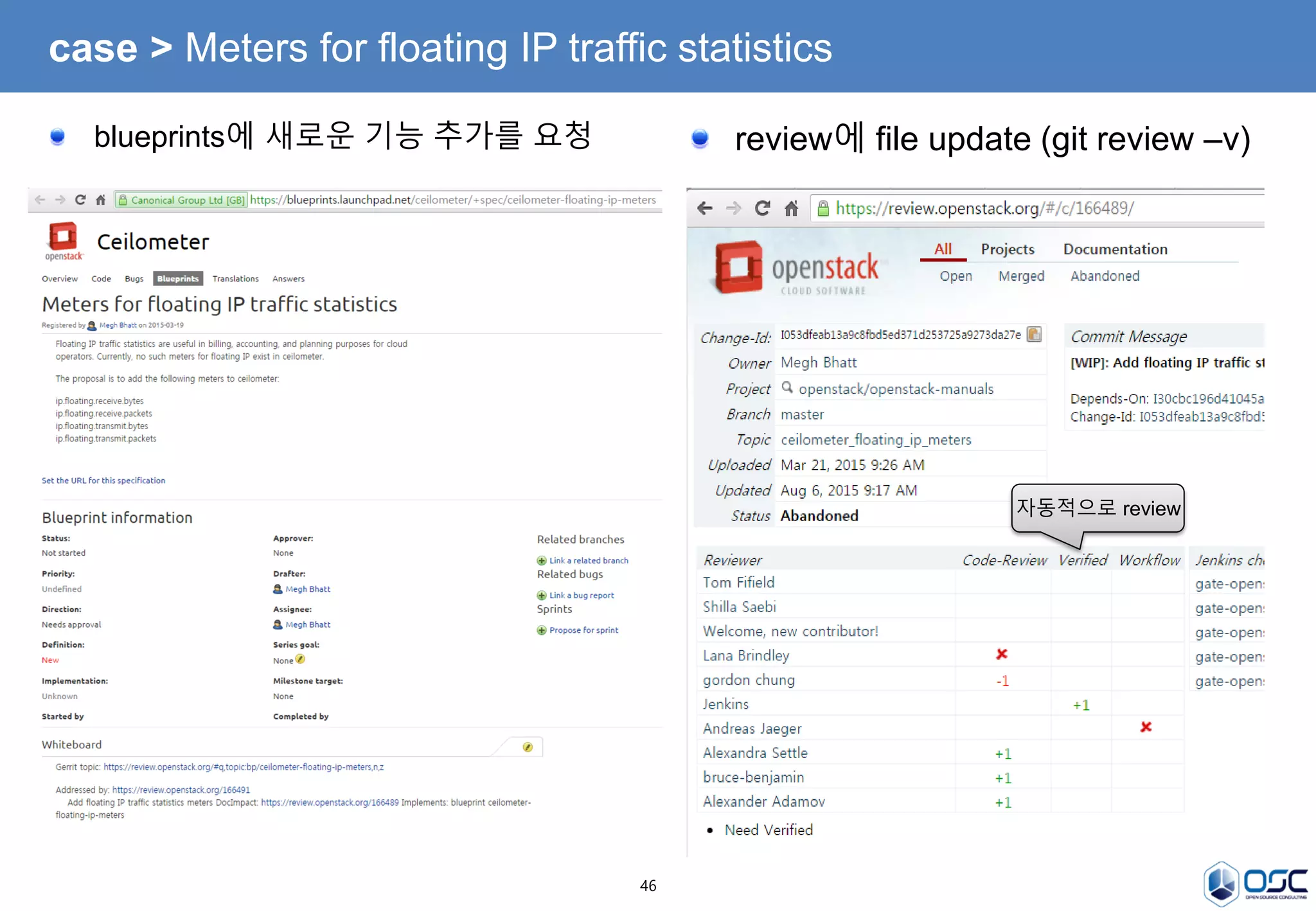
Task: Open the Documentation menu in Gerrit
Action: (x=1116, y=249)
